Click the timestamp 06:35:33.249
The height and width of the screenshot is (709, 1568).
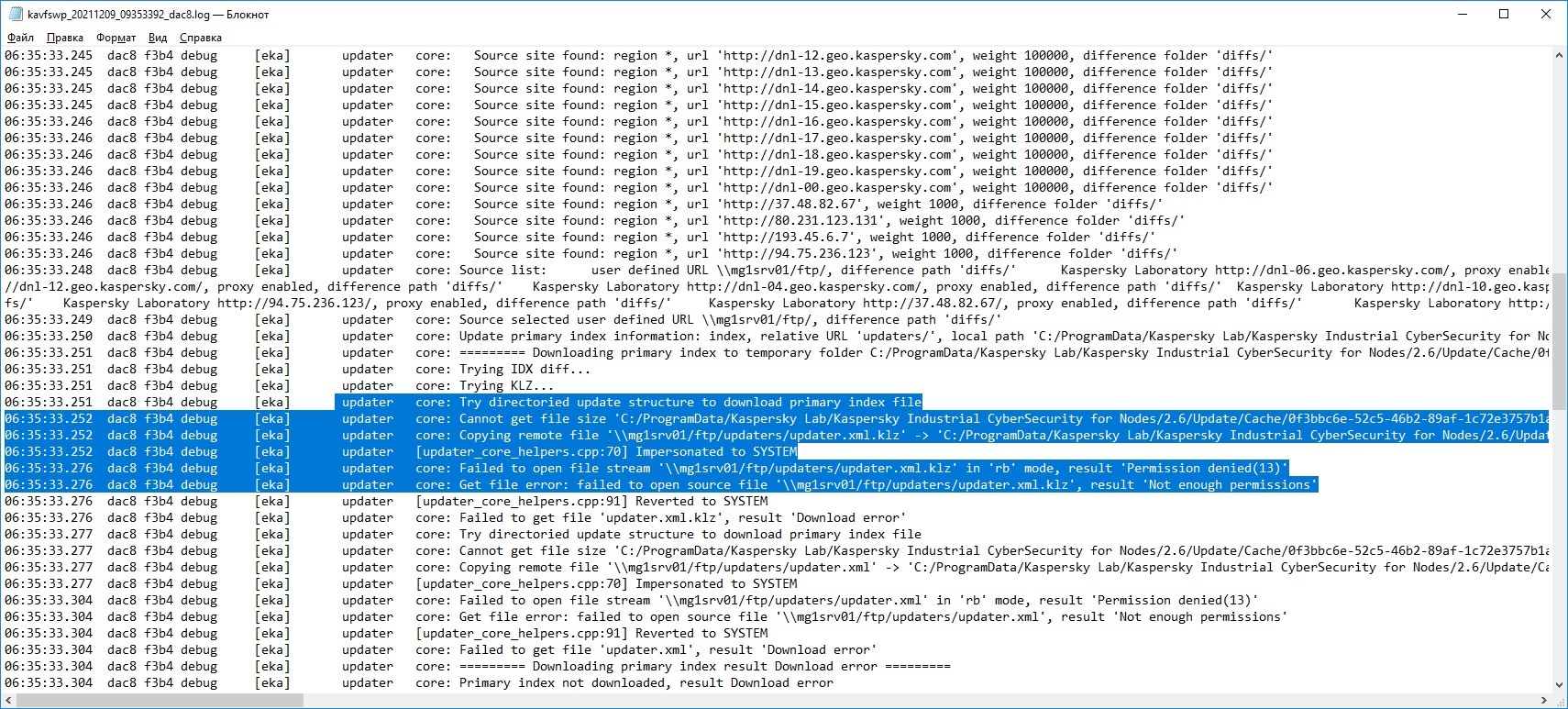pyautogui.click(x=49, y=320)
